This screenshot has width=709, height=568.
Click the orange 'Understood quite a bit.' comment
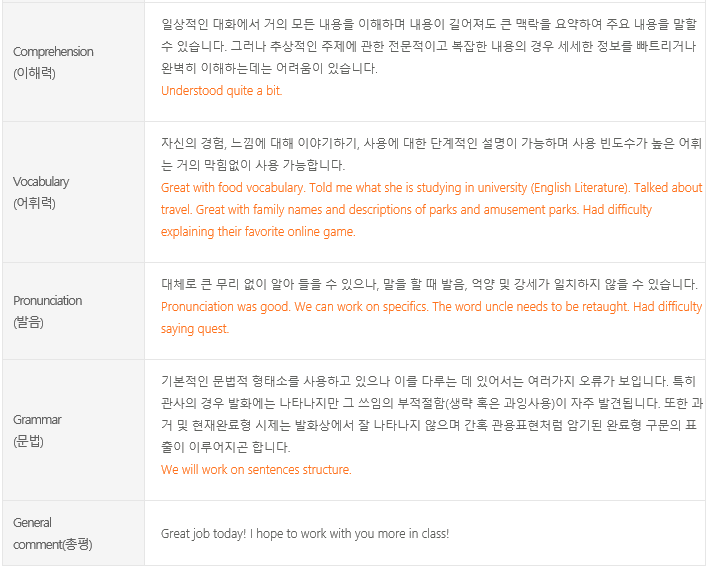coord(222,91)
